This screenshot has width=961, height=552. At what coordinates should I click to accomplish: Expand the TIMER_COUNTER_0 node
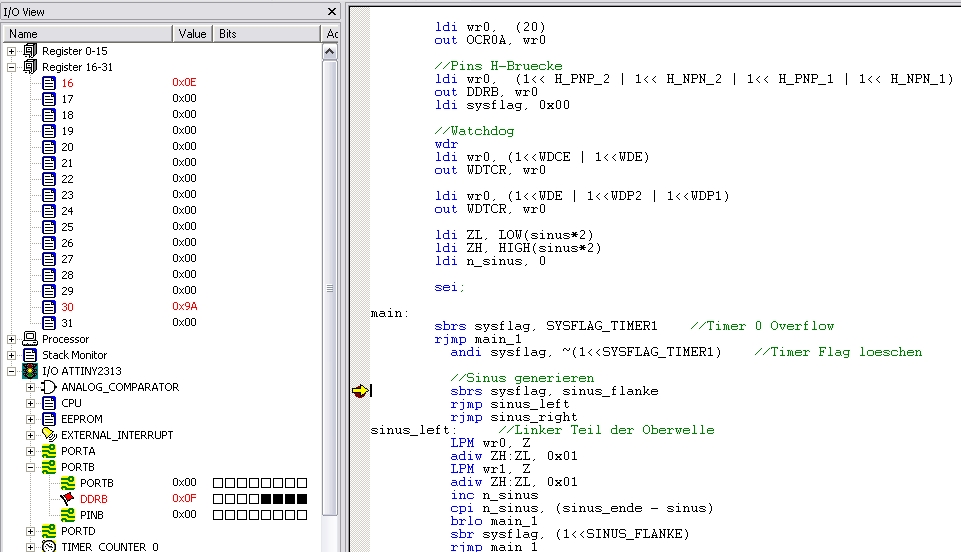pos(30,546)
